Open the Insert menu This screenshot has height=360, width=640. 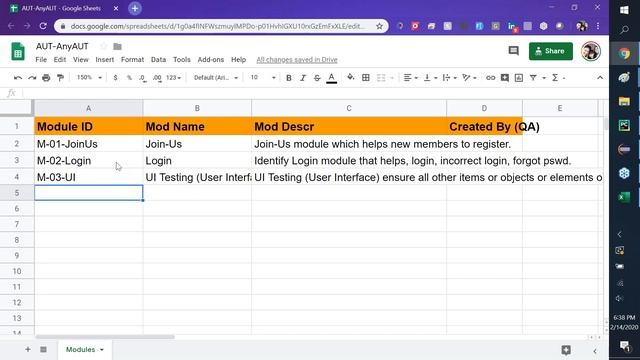tap(105, 60)
